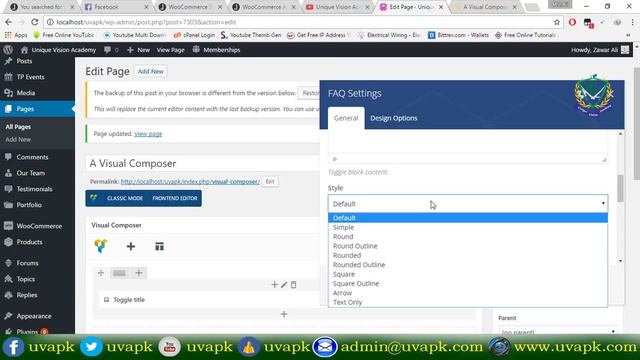This screenshot has width=640, height=360.
Task: Go to Media library in sidebar
Action: [25, 93]
